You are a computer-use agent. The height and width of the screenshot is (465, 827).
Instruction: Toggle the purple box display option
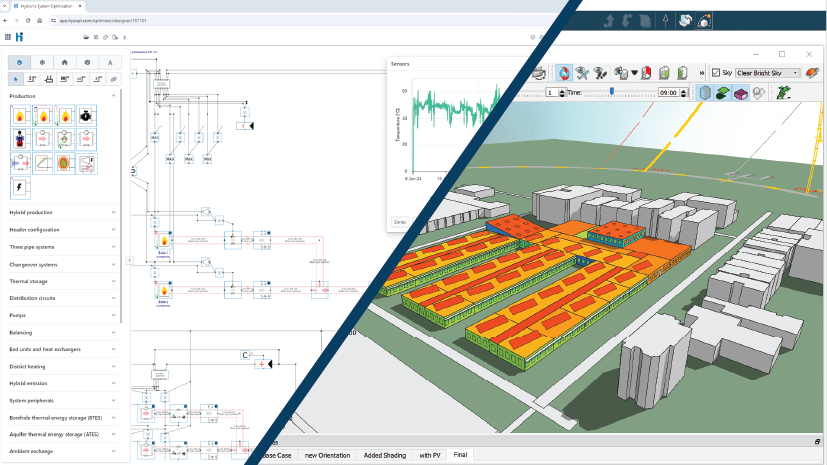741,93
